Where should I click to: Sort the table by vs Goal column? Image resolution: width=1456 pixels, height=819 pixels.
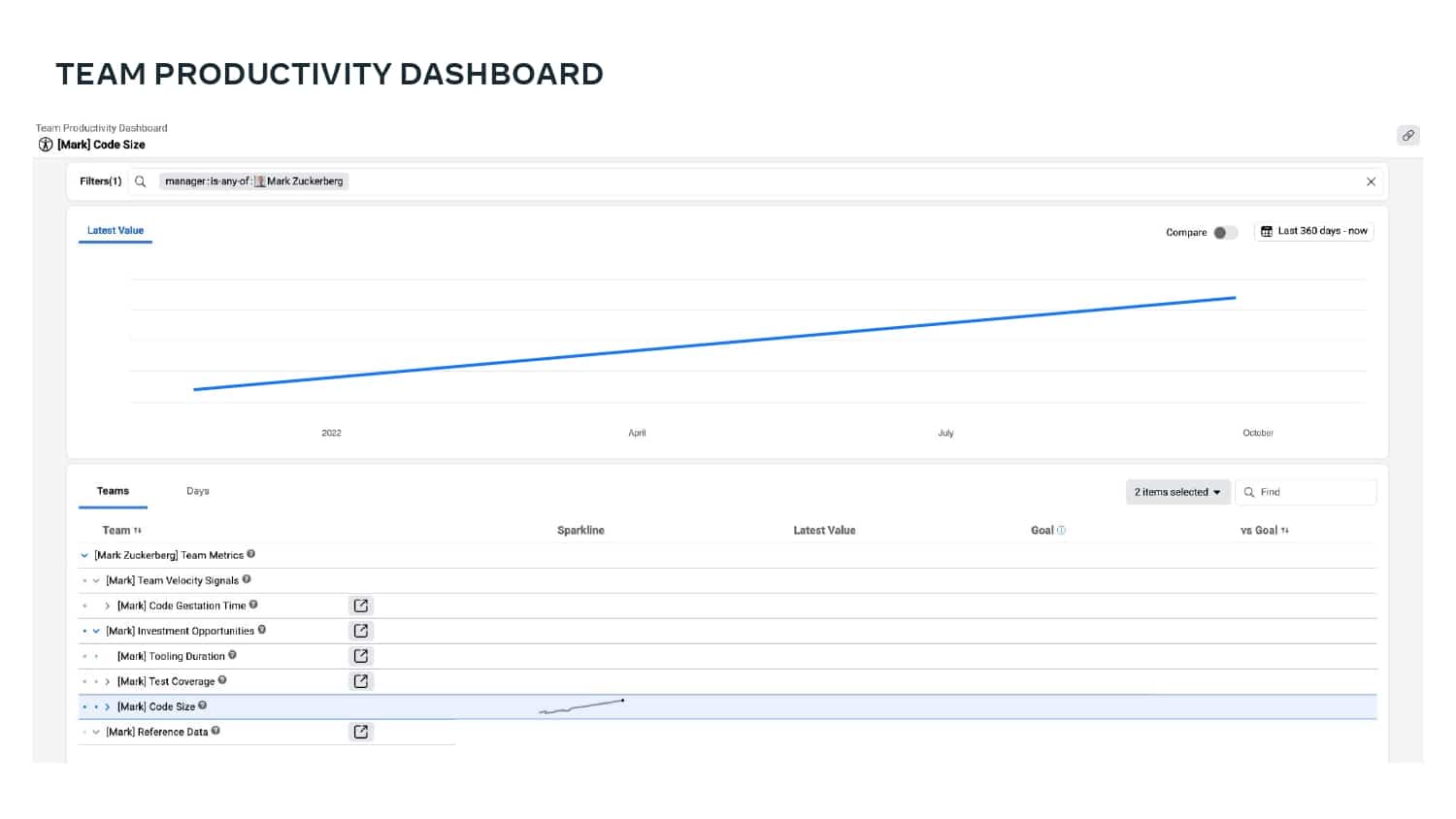tap(1265, 530)
